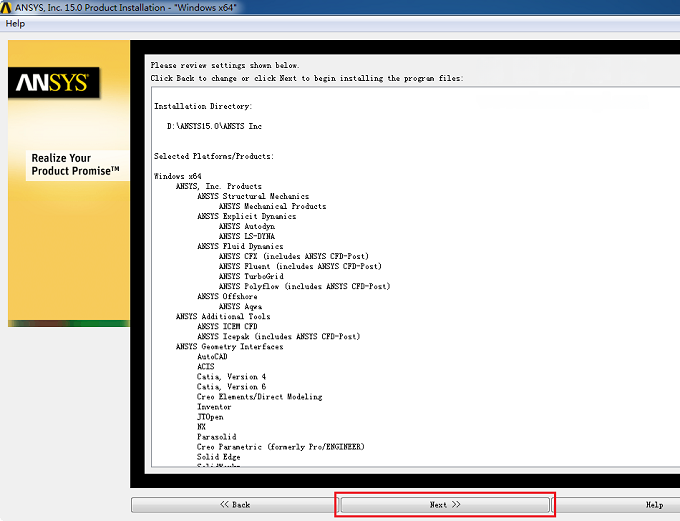Click the 'JTOpen' entry
This screenshot has height=521, width=680.
[210, 417]
